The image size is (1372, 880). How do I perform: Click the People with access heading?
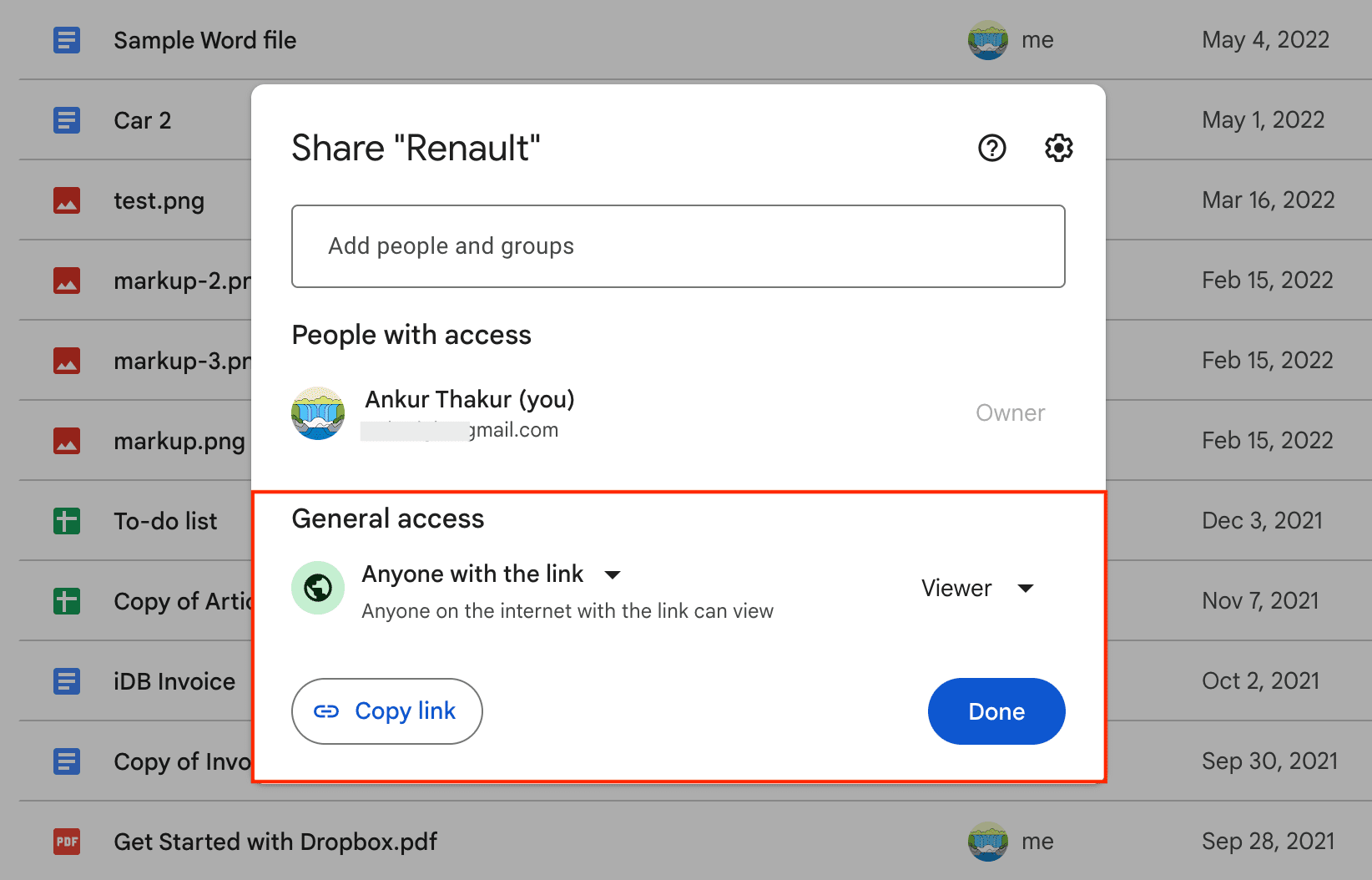411,335
